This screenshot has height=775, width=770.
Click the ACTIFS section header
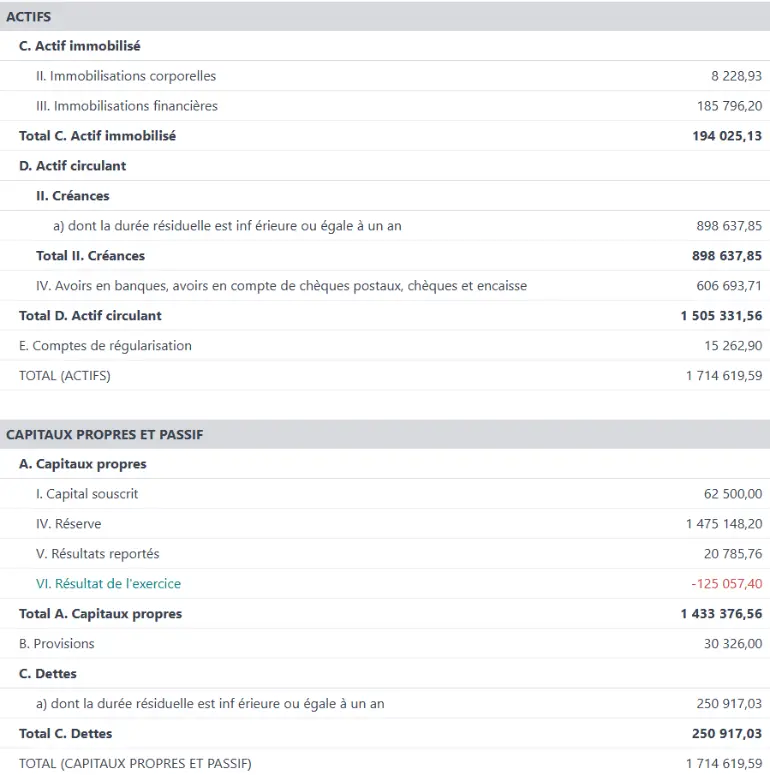[x=29, y=17]
